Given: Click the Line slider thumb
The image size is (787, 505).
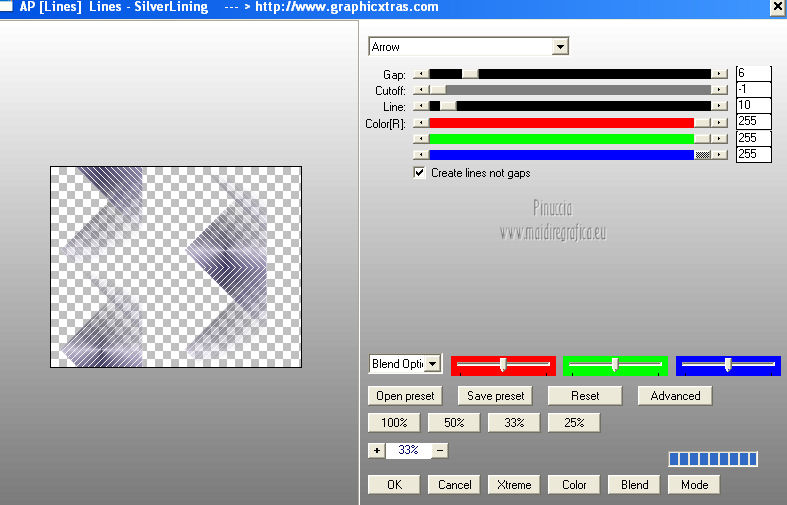Looking at the screenshot, I should (448, 106).
